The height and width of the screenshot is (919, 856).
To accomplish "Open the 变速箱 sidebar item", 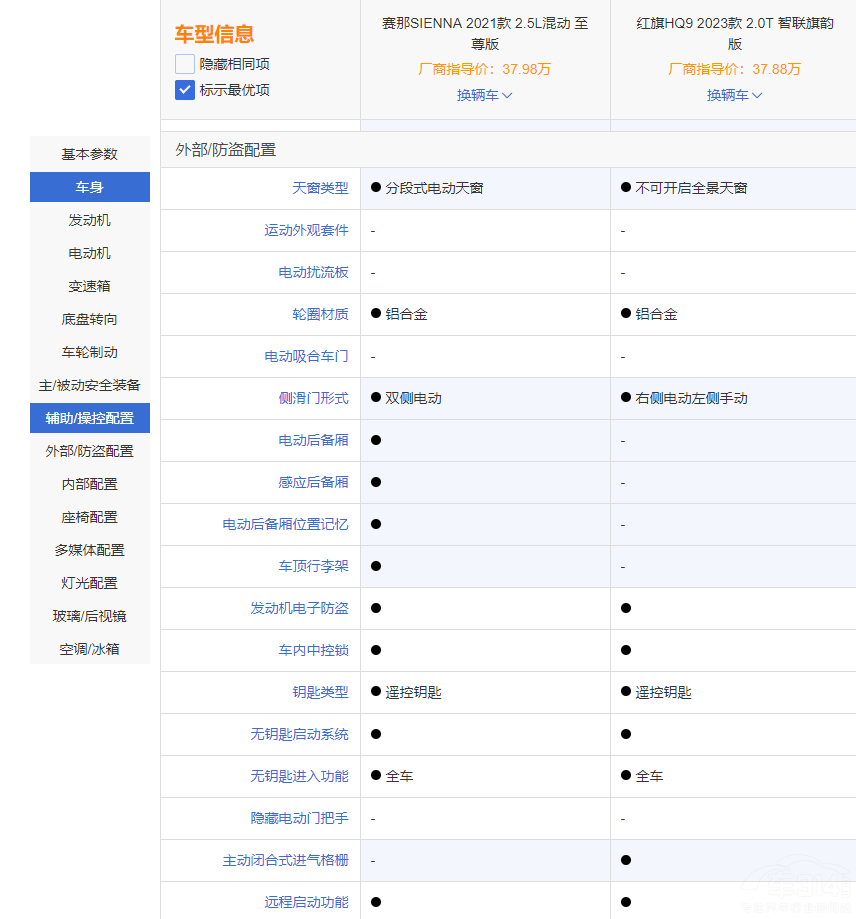I will tap(90, 286).
